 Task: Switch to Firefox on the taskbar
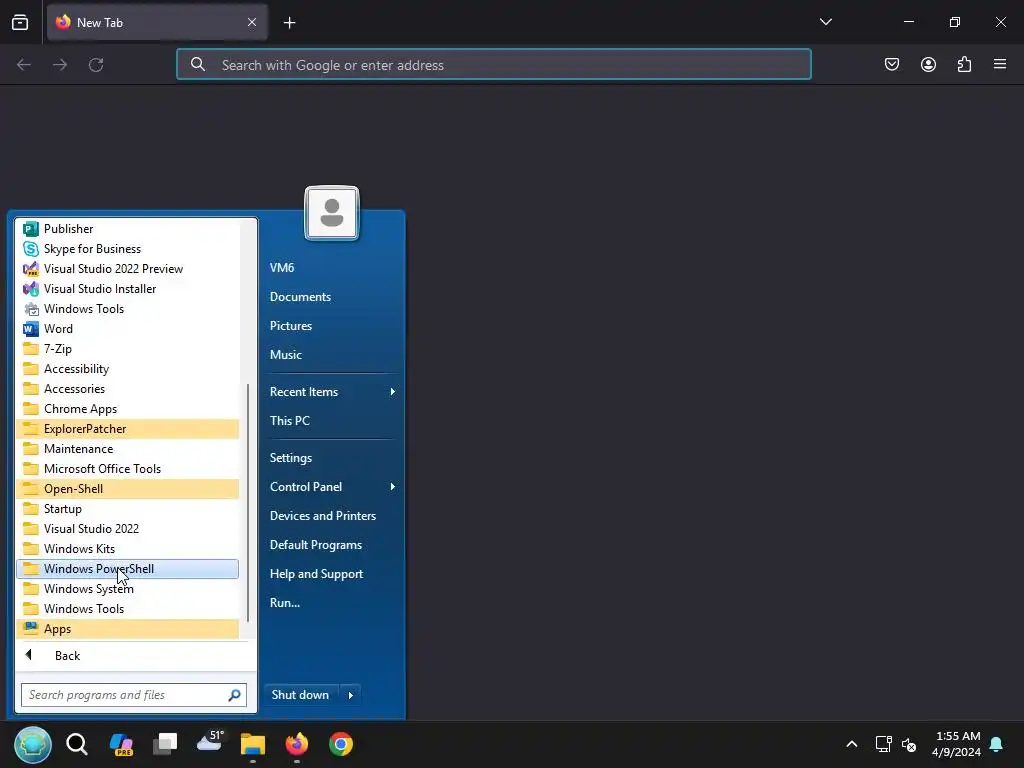(x=296, y=744)
